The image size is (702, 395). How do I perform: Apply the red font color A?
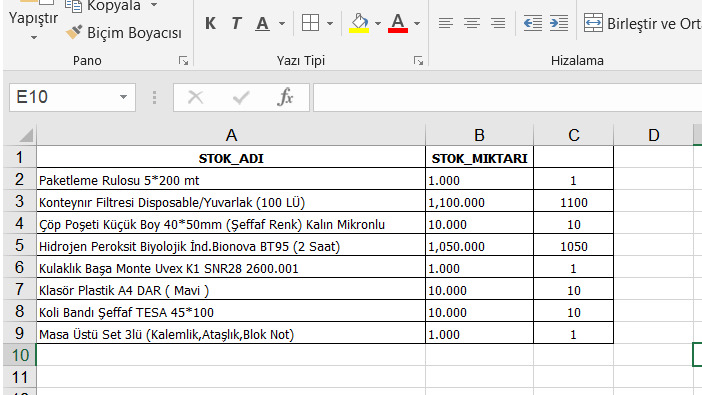click(x=398, y=23)
